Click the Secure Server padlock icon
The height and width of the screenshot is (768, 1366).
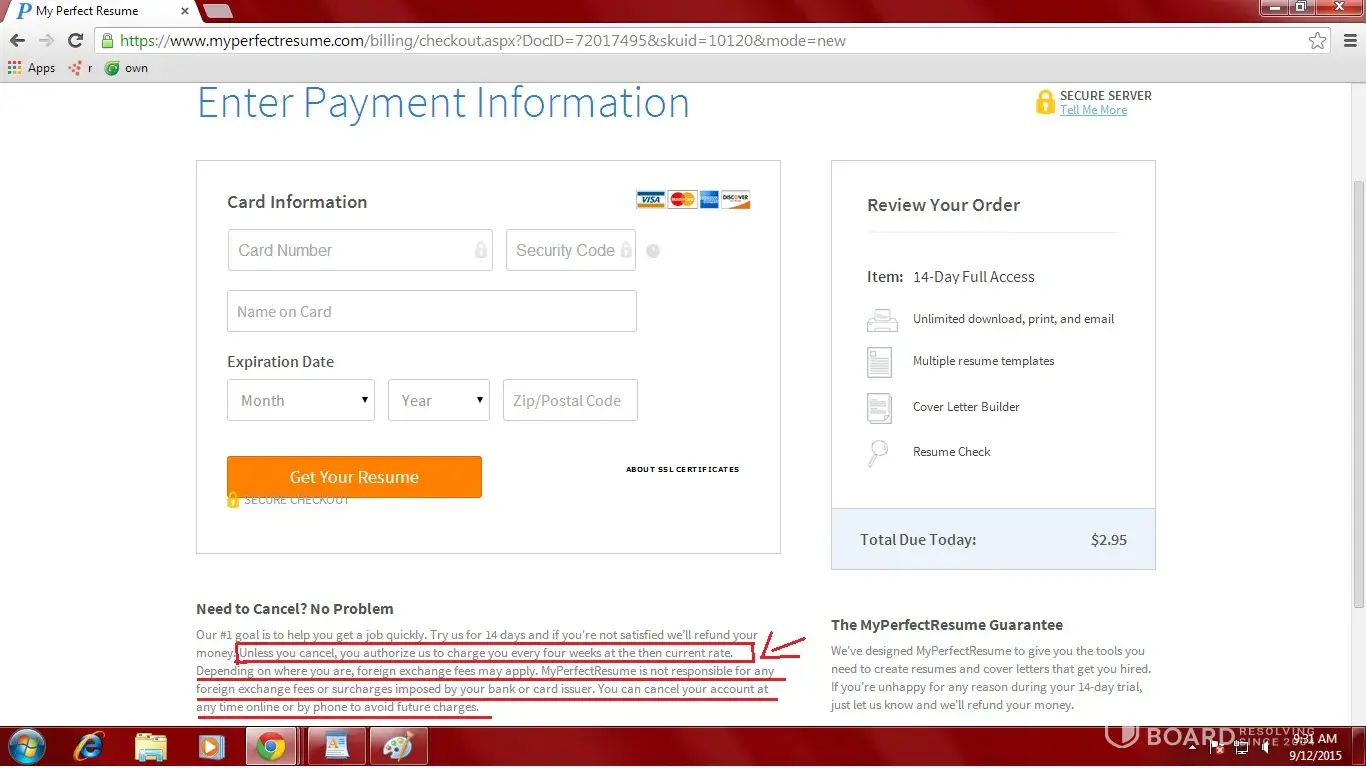click(1045, 102)
